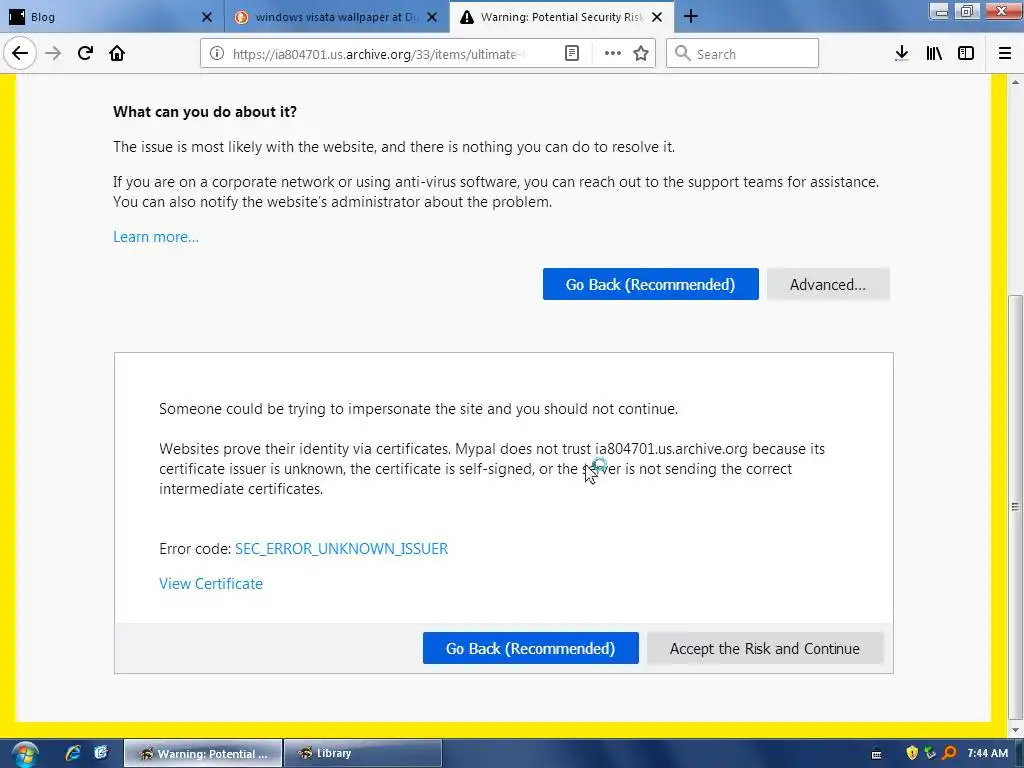
Task: Click the keyboard icon in system tray
Action: [x=876, y=754]
